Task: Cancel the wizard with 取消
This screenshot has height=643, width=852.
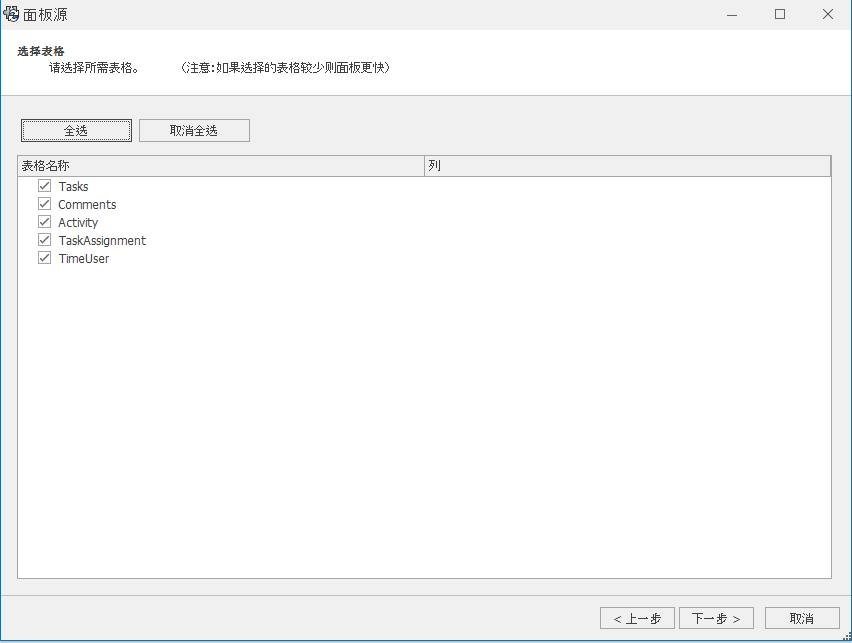Action: [802, 618]
